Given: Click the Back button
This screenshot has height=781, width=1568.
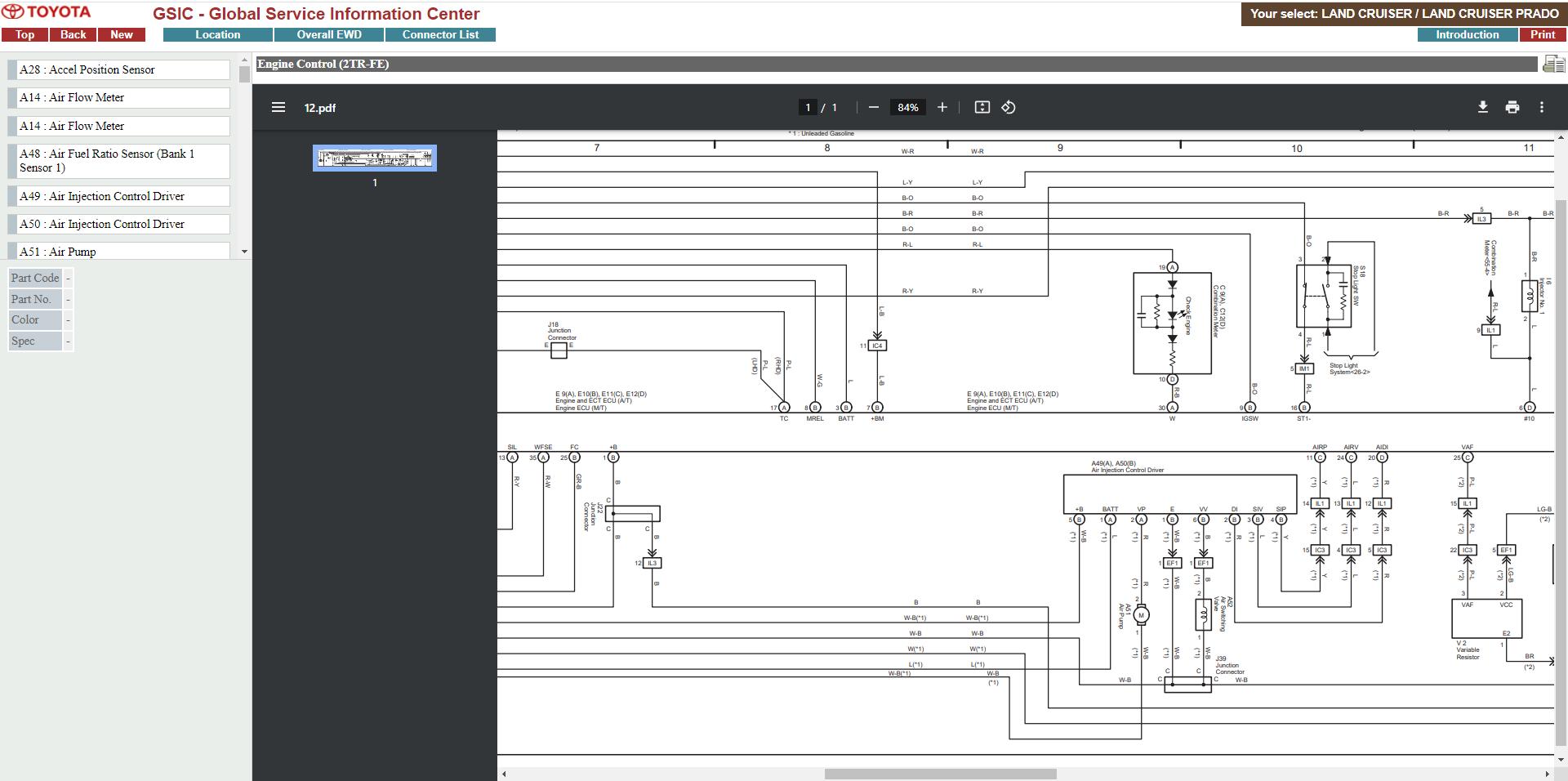Looking at the screenshot, I should click(x=73, y=34).
